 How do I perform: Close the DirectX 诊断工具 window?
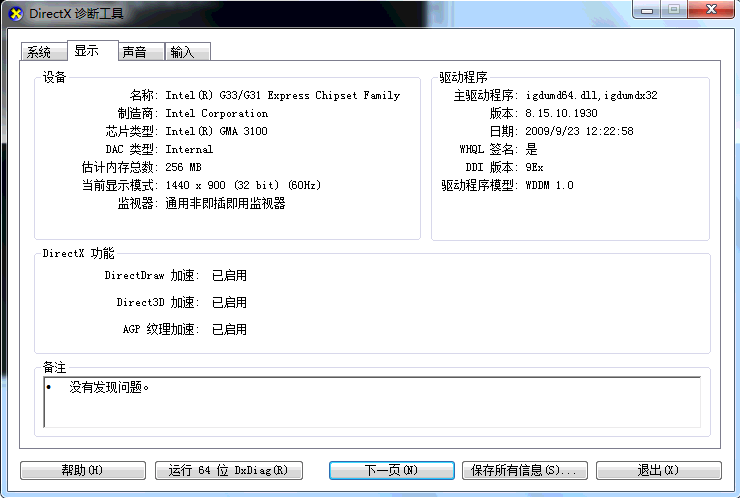(711, 9)
